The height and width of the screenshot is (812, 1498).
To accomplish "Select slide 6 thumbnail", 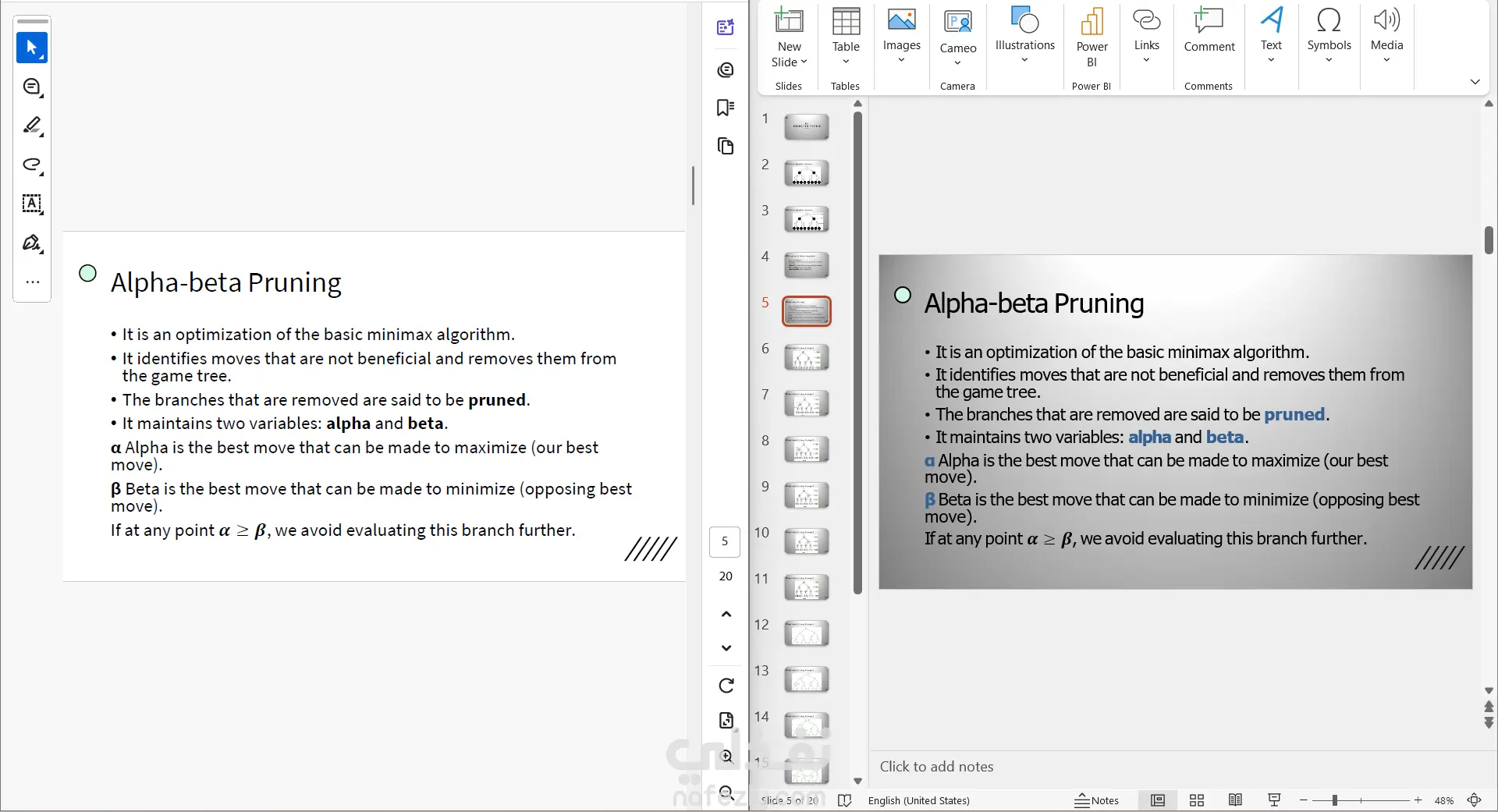I will tap(806, 356).
